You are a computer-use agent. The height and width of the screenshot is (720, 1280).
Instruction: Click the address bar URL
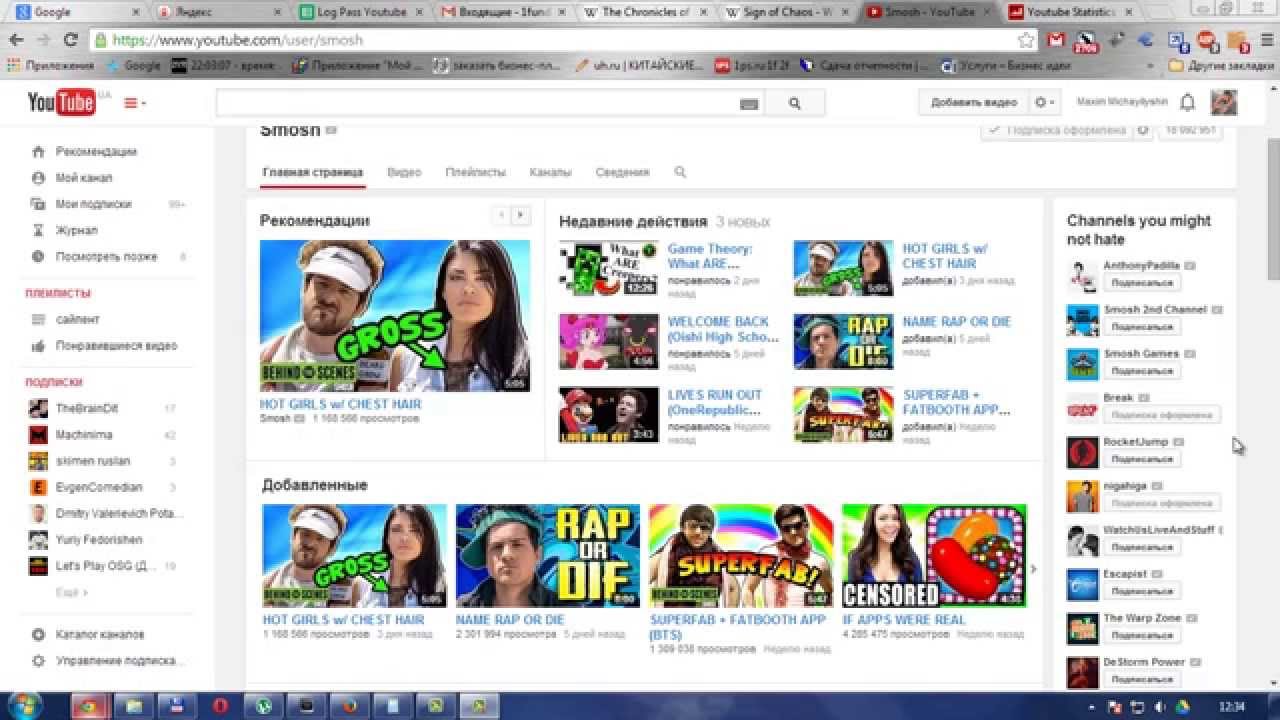pyautogui.click(x=238, y=40)
